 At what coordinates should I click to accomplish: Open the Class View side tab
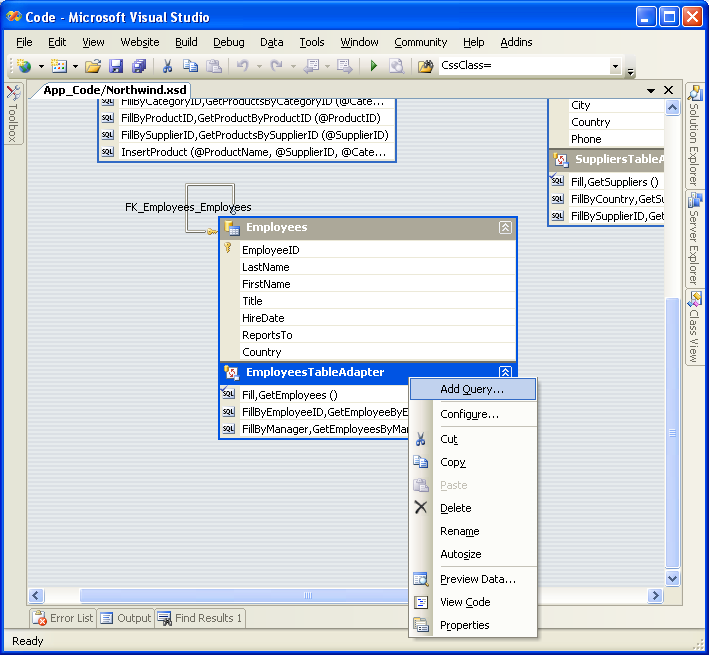tap(695, 327)
